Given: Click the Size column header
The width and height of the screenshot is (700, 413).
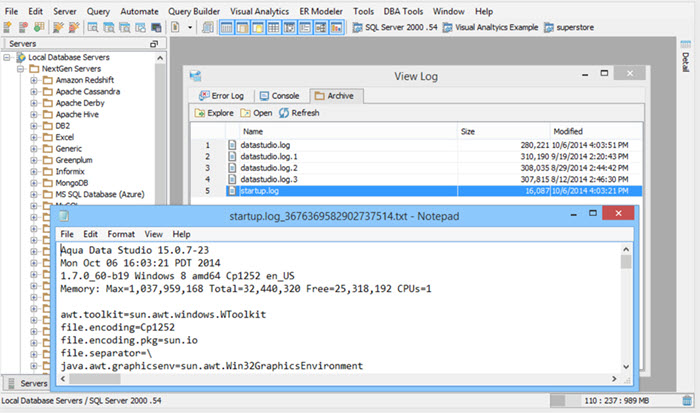Looking at the screenshot, I should pos(504,131).
